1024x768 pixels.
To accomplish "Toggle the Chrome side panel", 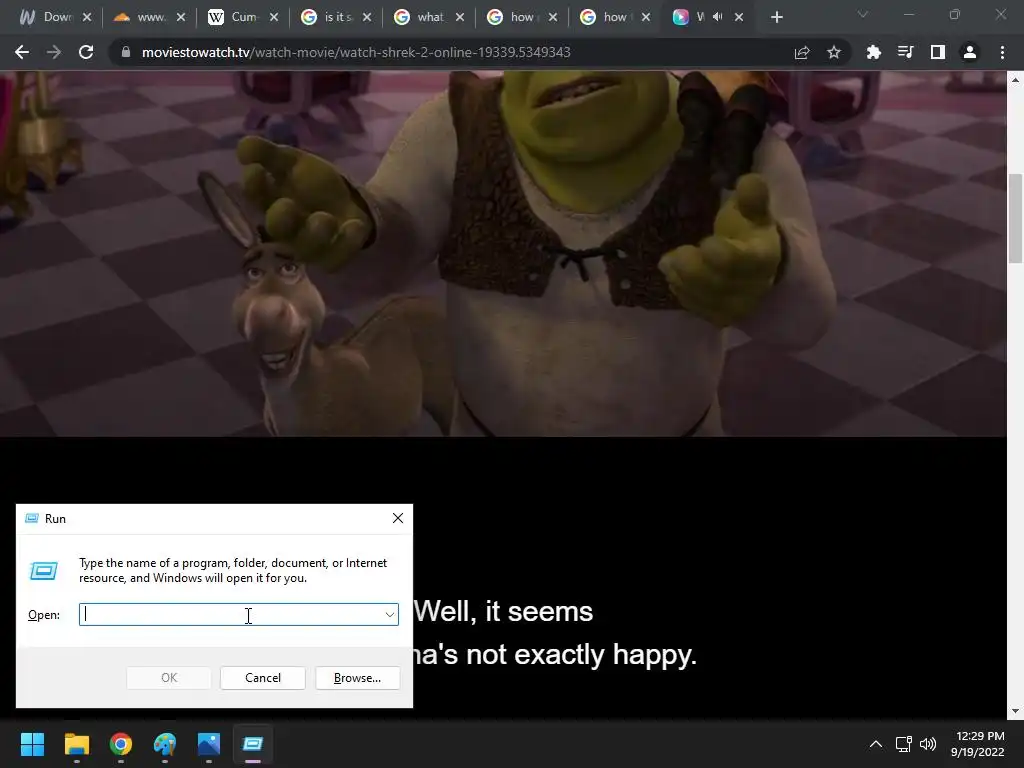I will [937, 52].
